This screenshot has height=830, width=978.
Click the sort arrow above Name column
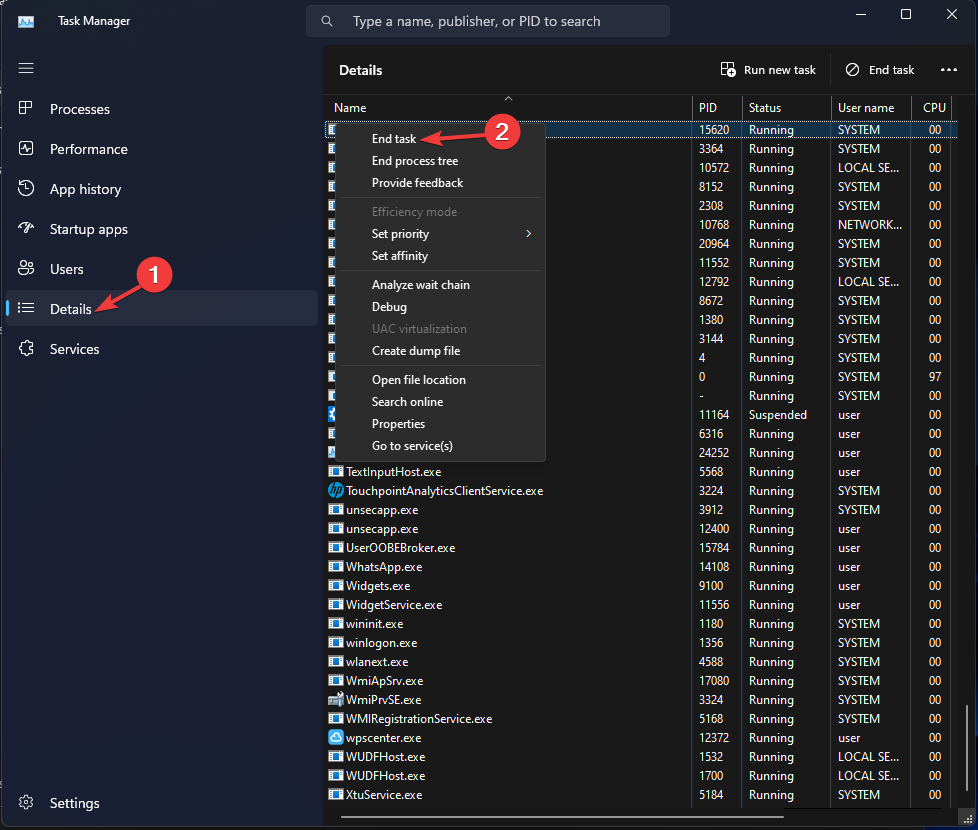click(508, 99)
